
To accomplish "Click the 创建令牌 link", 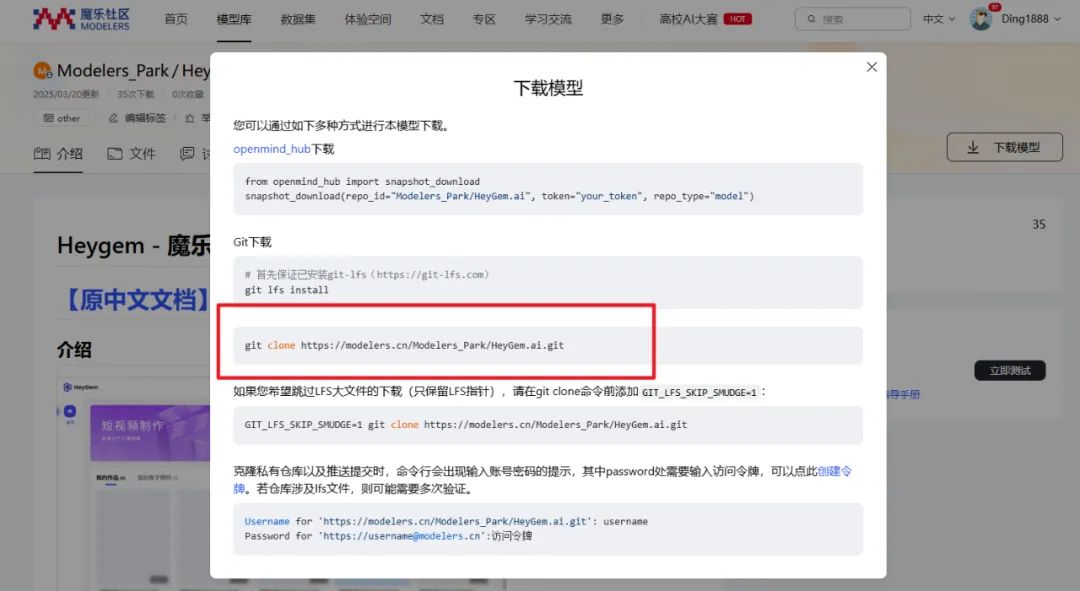I will pyautogui.click(x=834, y=471).
